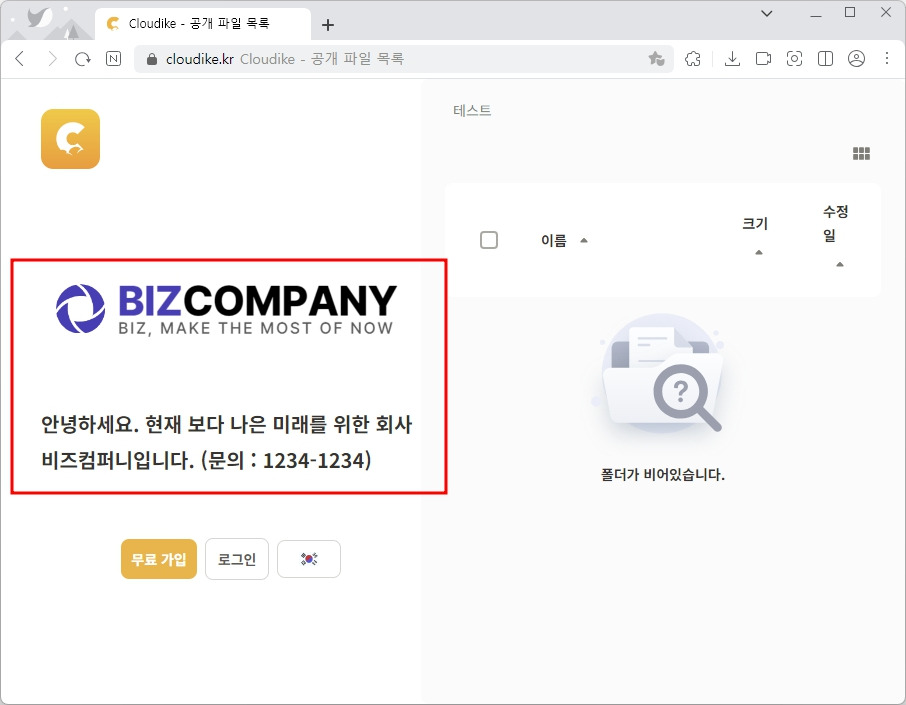The height and width of the screenshot is (705, 906).
Task: Switch to grid view icon
Action: click(861, 153)
